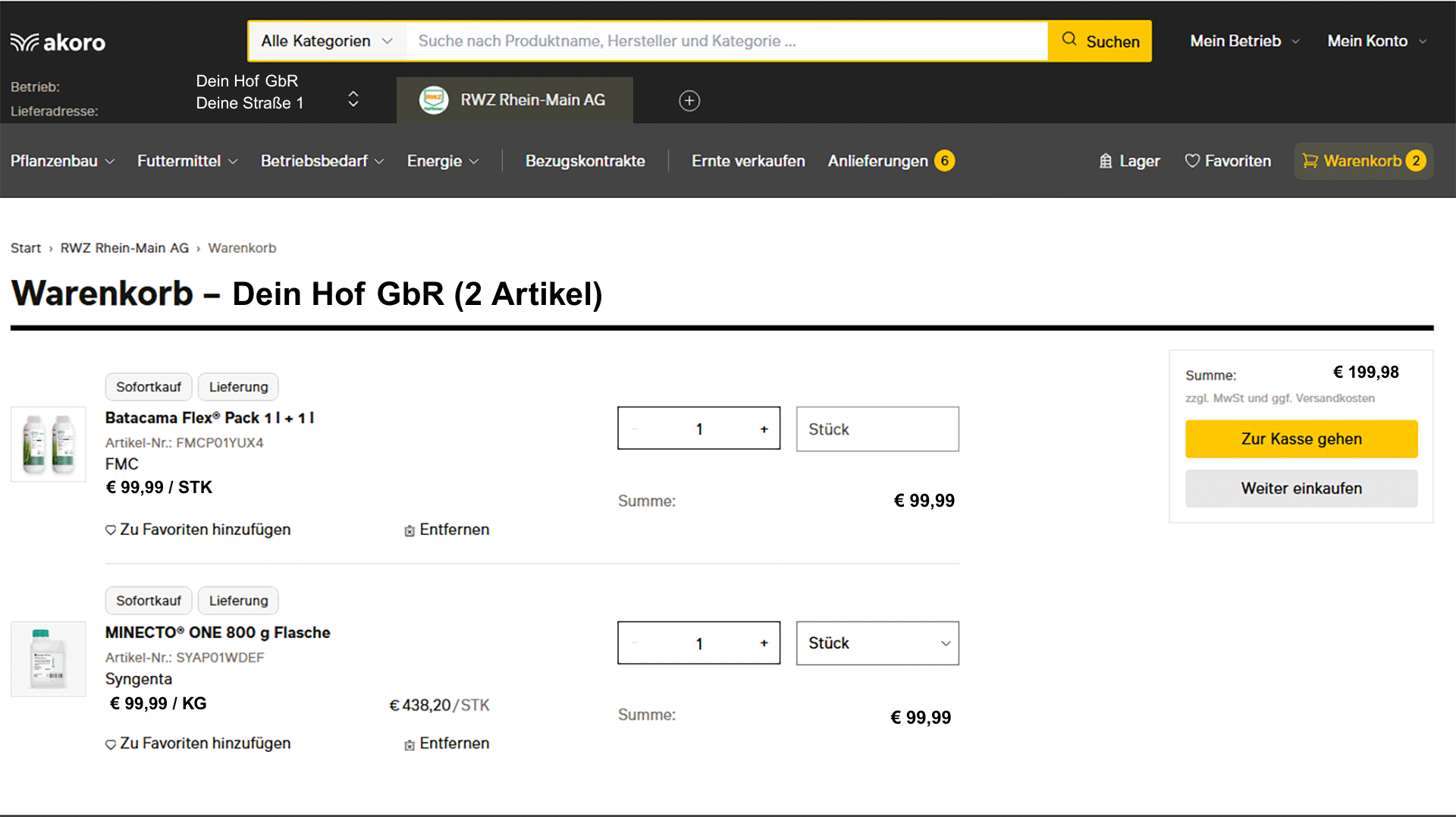The image size is (1456, 817).
Task: Expand the Mein Konto menu
Action: point(1377,41)
